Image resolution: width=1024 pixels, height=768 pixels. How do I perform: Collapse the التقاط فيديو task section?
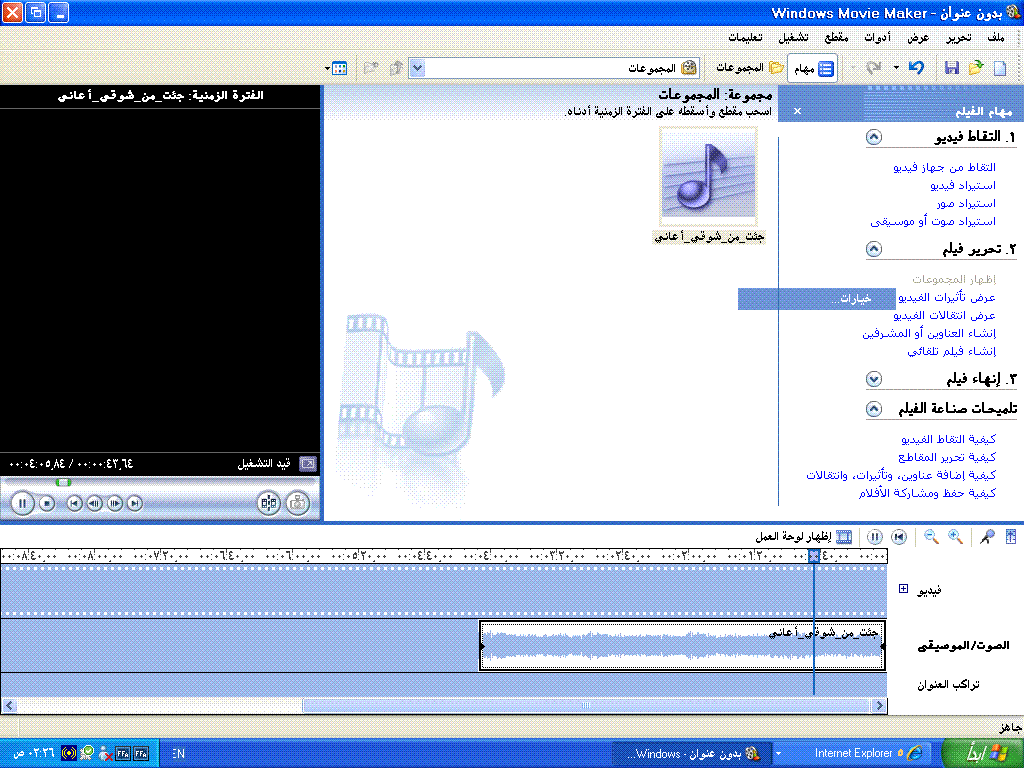[874, 137]
